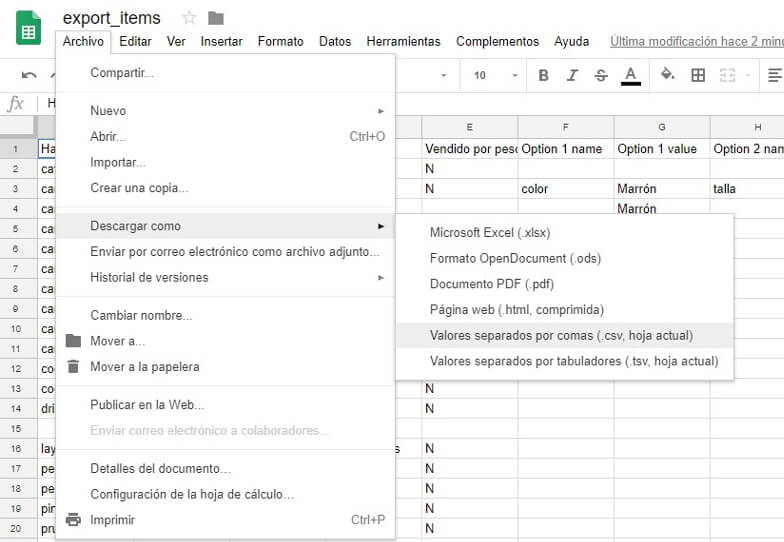The image size is (784, 542).
Task: Open Detalles del documento...
Action: (x=225, y=468)
